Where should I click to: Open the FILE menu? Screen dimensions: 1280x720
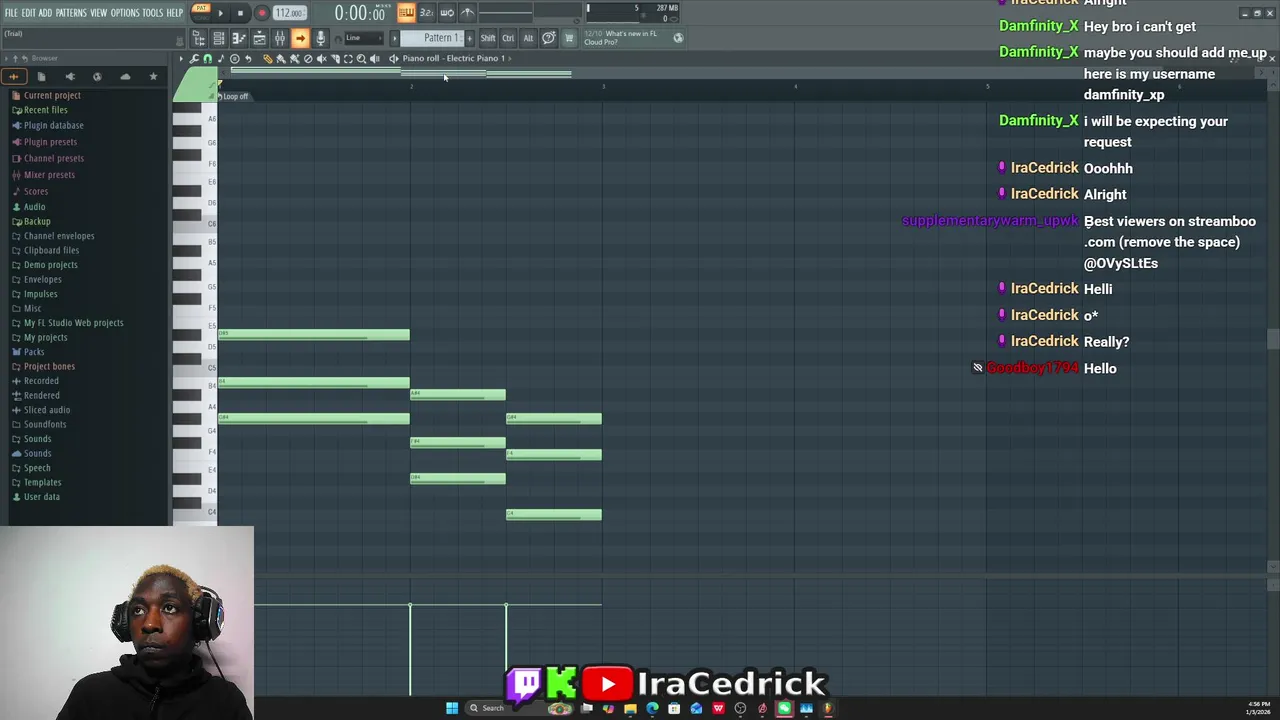click(x=11, y=13)
